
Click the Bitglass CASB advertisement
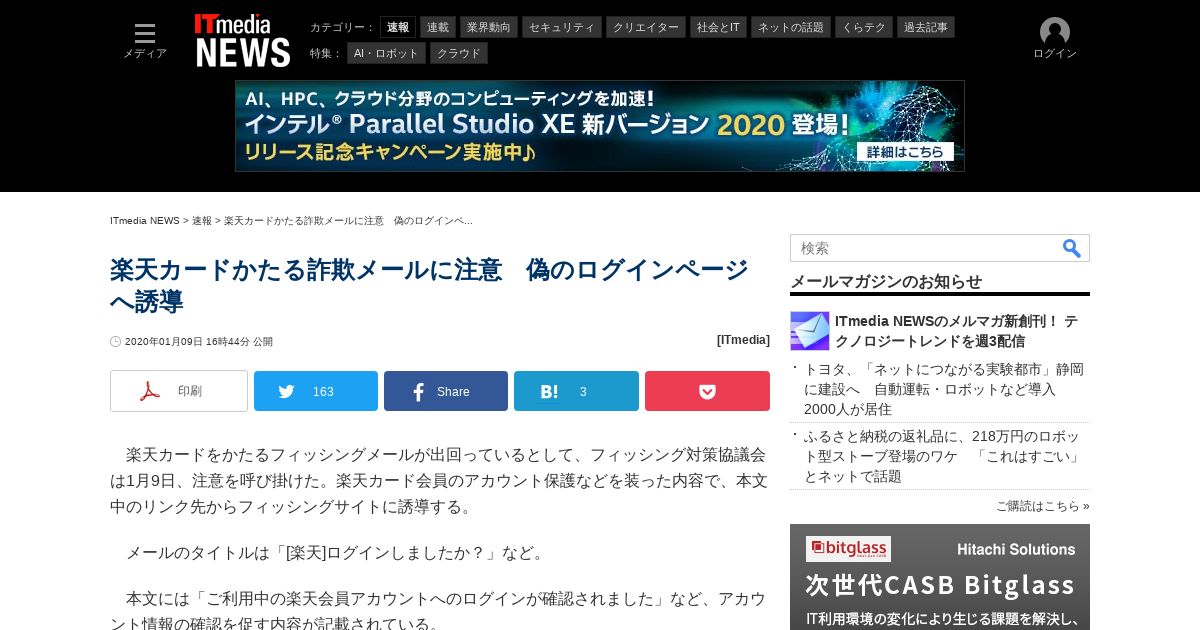tap(940, 577)
